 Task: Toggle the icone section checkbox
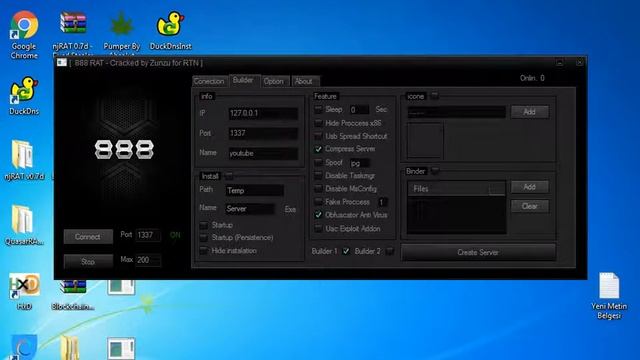(x=435, y=96)
